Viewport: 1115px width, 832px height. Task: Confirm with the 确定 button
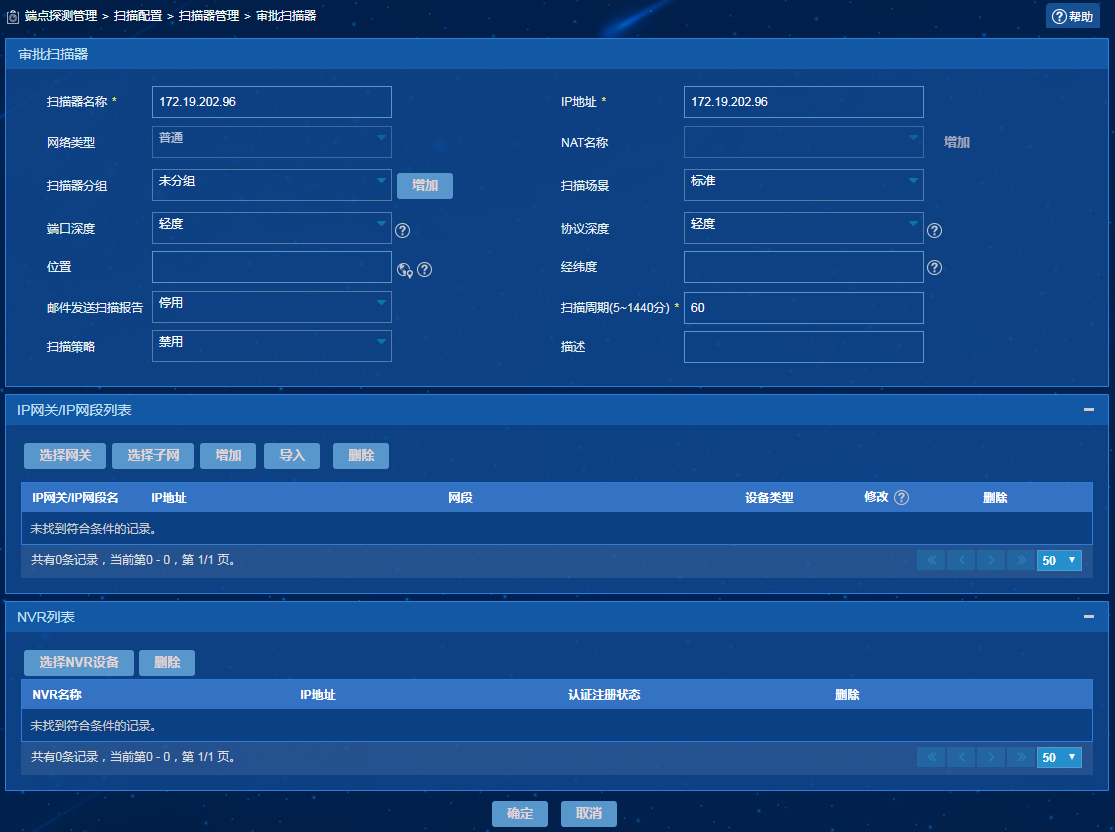tap(520, 814)
